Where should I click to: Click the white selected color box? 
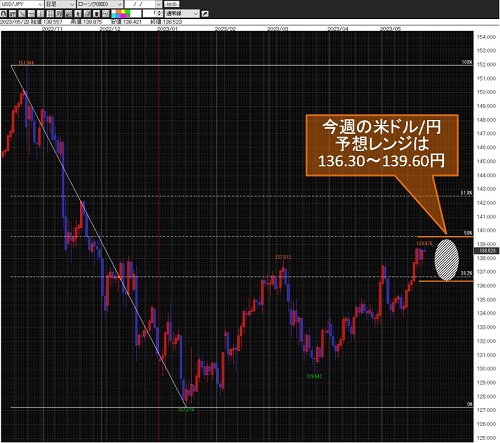(136, 14)
